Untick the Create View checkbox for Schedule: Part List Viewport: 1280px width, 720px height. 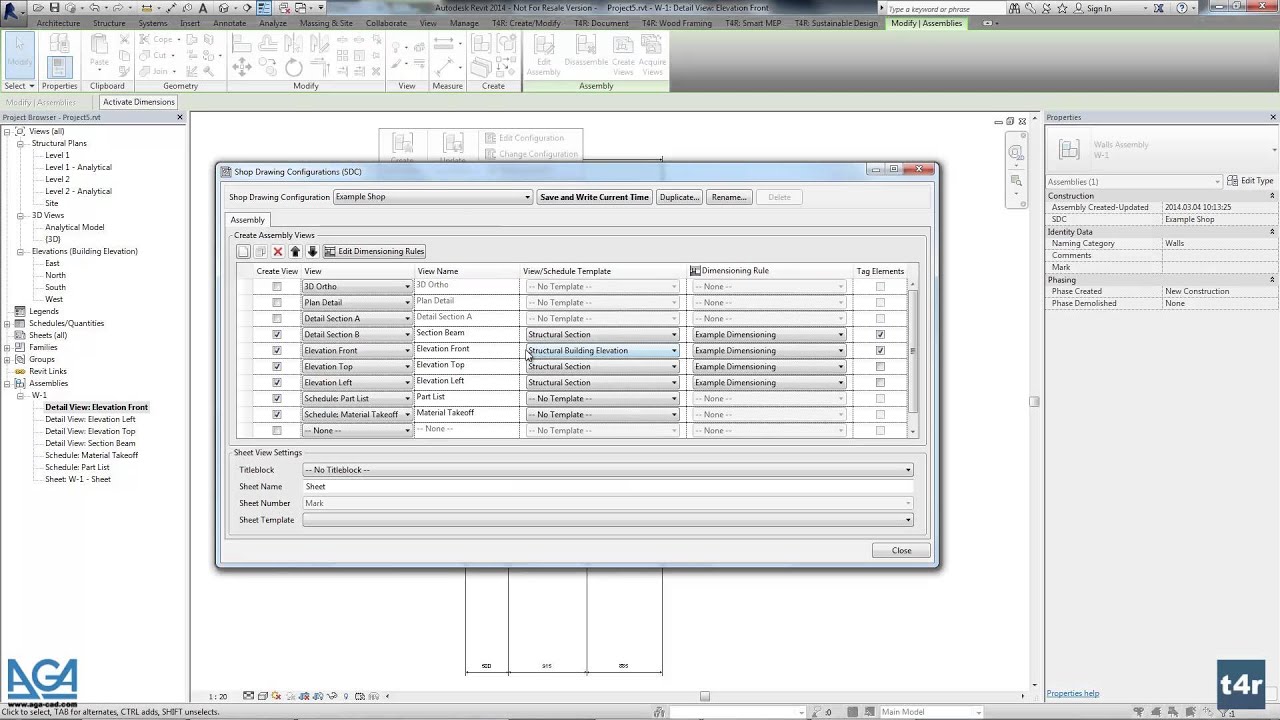tap(277, 399)
